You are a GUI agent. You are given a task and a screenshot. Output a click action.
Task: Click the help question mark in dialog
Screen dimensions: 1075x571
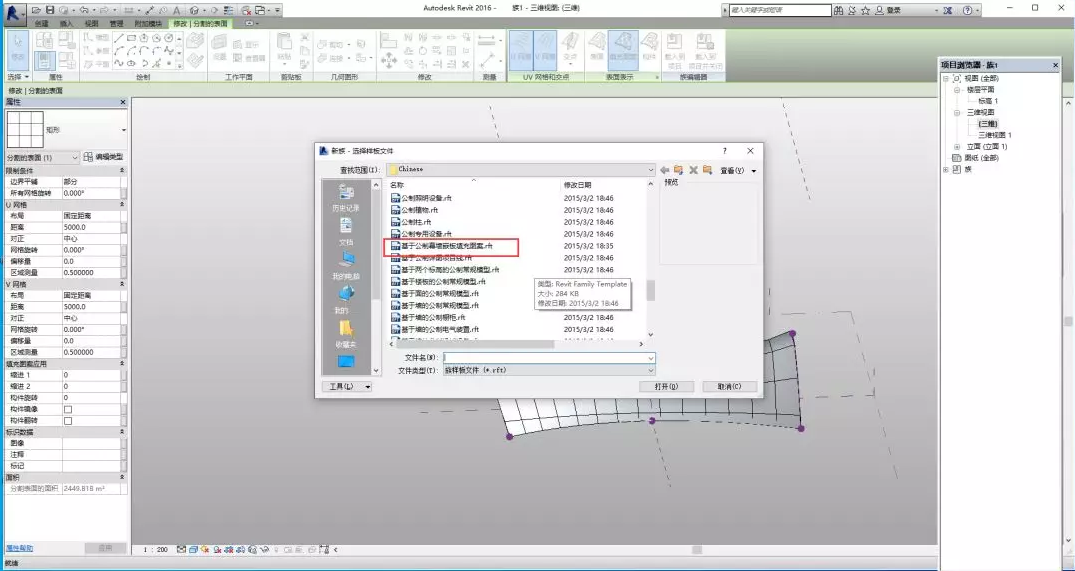(724, 151)
